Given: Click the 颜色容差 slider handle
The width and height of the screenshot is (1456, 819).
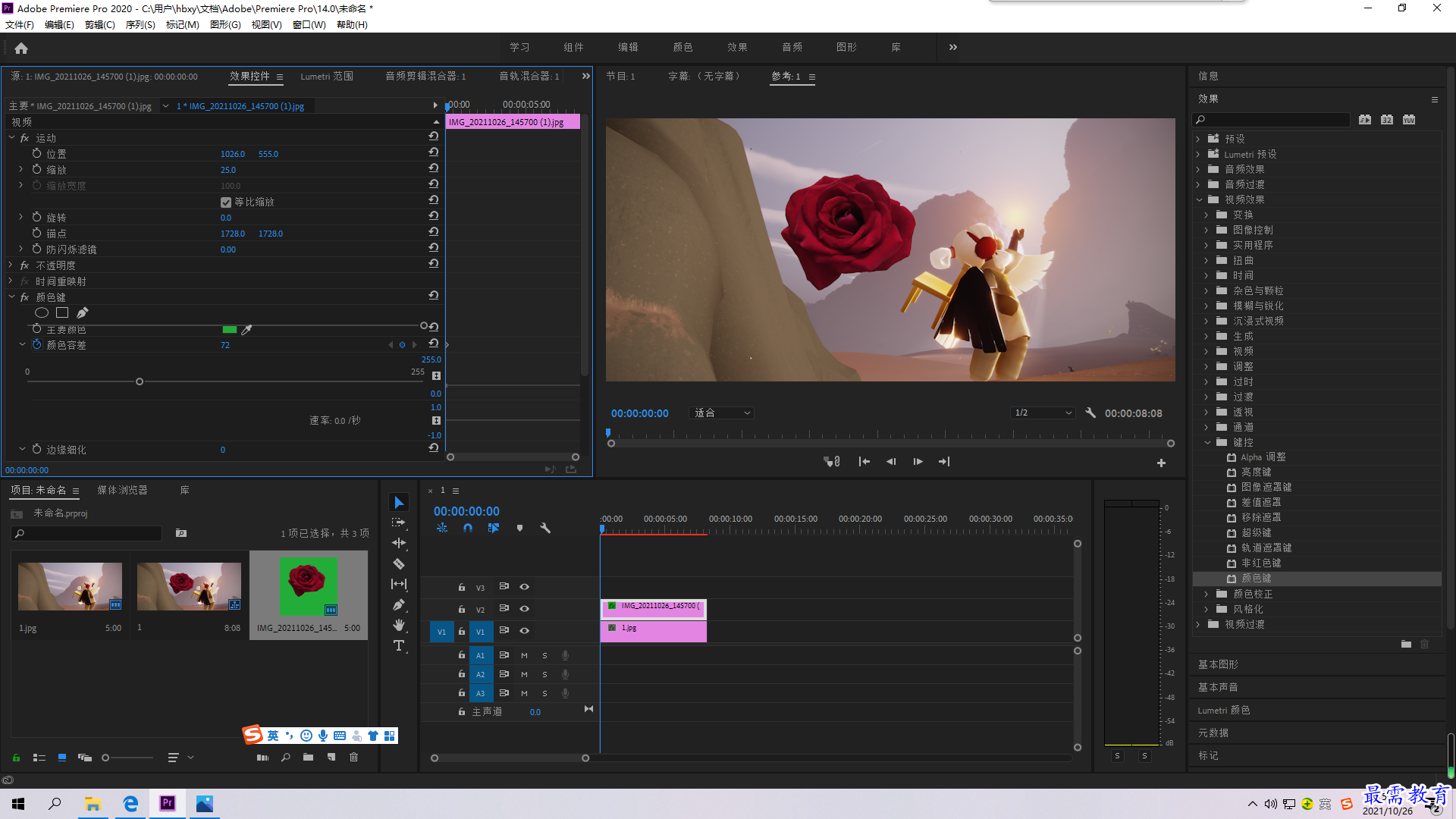Looking at the screenshot, I should (x=140, y=381).
